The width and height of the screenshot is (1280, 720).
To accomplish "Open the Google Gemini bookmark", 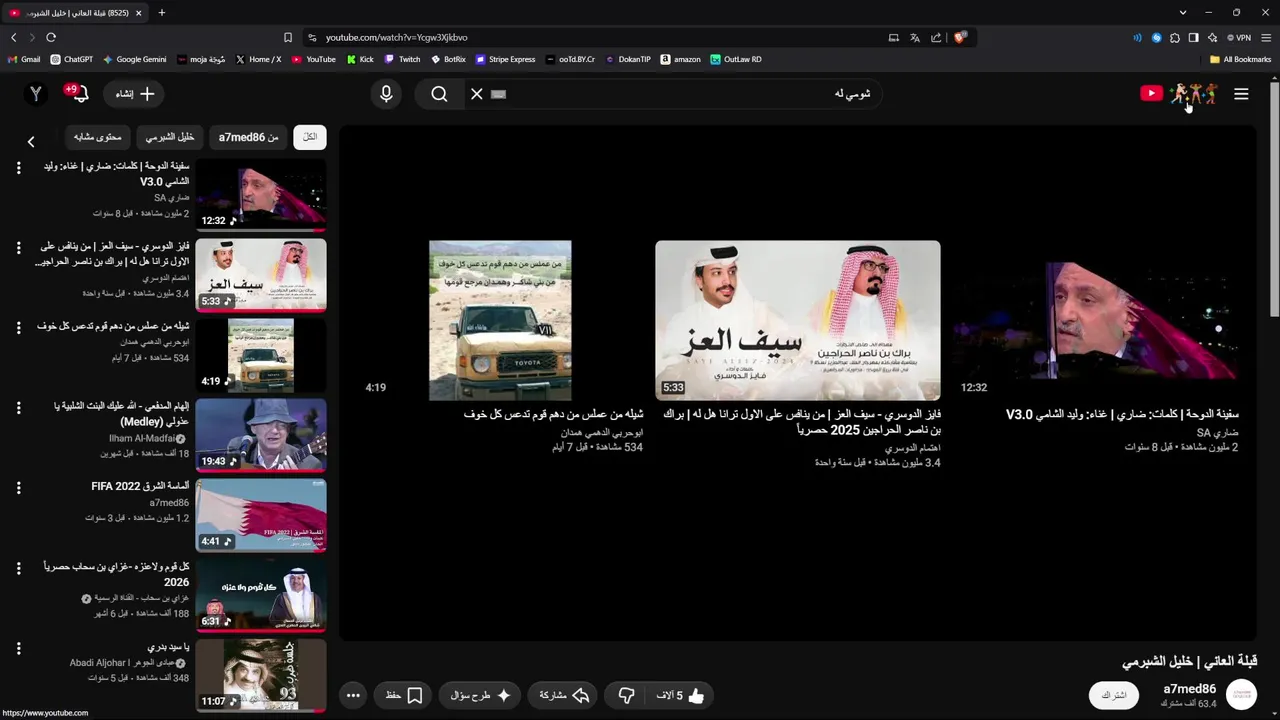I will point(135,59).
